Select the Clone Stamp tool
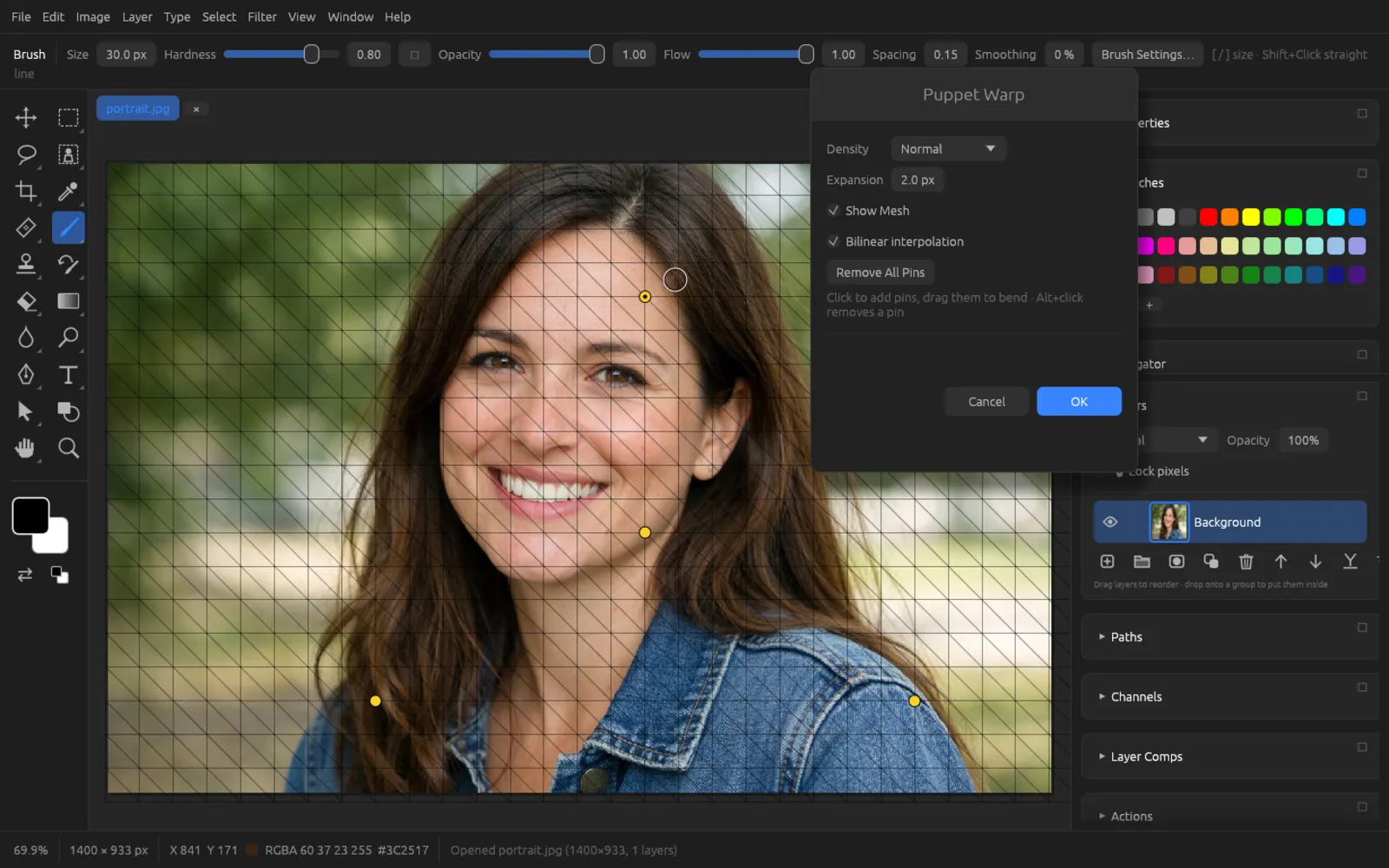The image size is (1389, 868). (26, 264)
